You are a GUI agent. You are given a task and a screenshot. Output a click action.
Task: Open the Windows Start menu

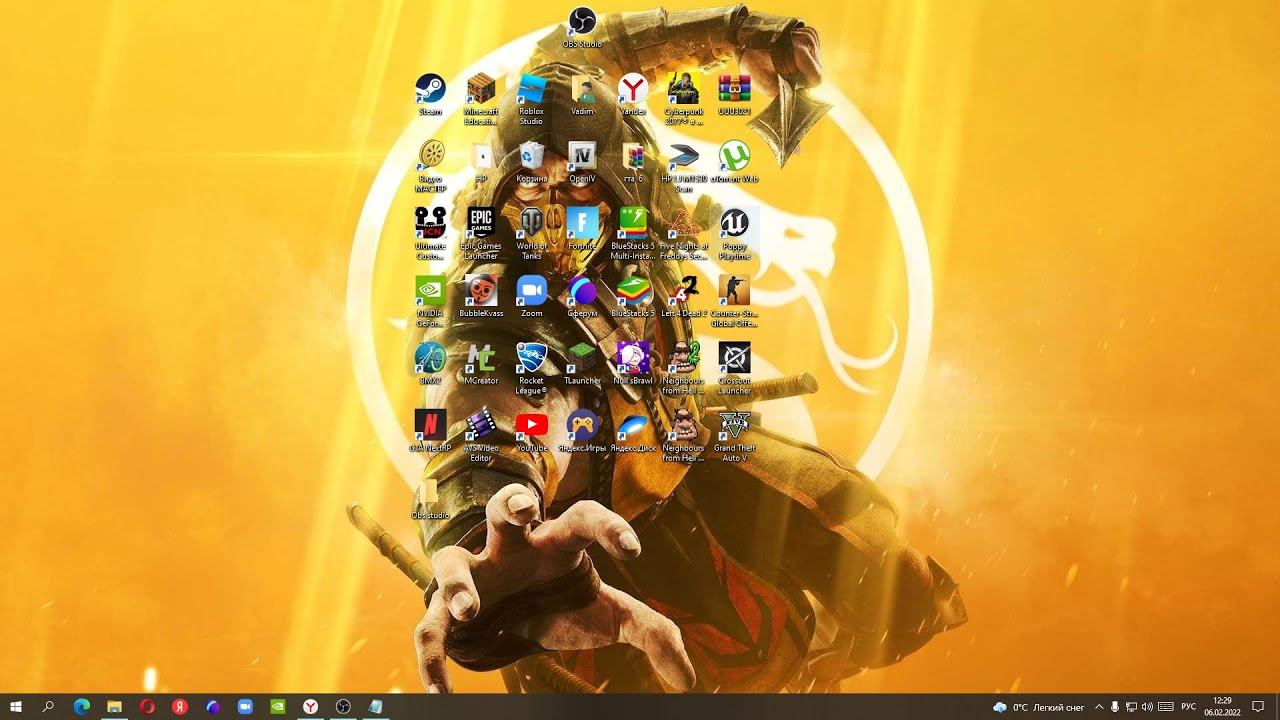point(16,706)
